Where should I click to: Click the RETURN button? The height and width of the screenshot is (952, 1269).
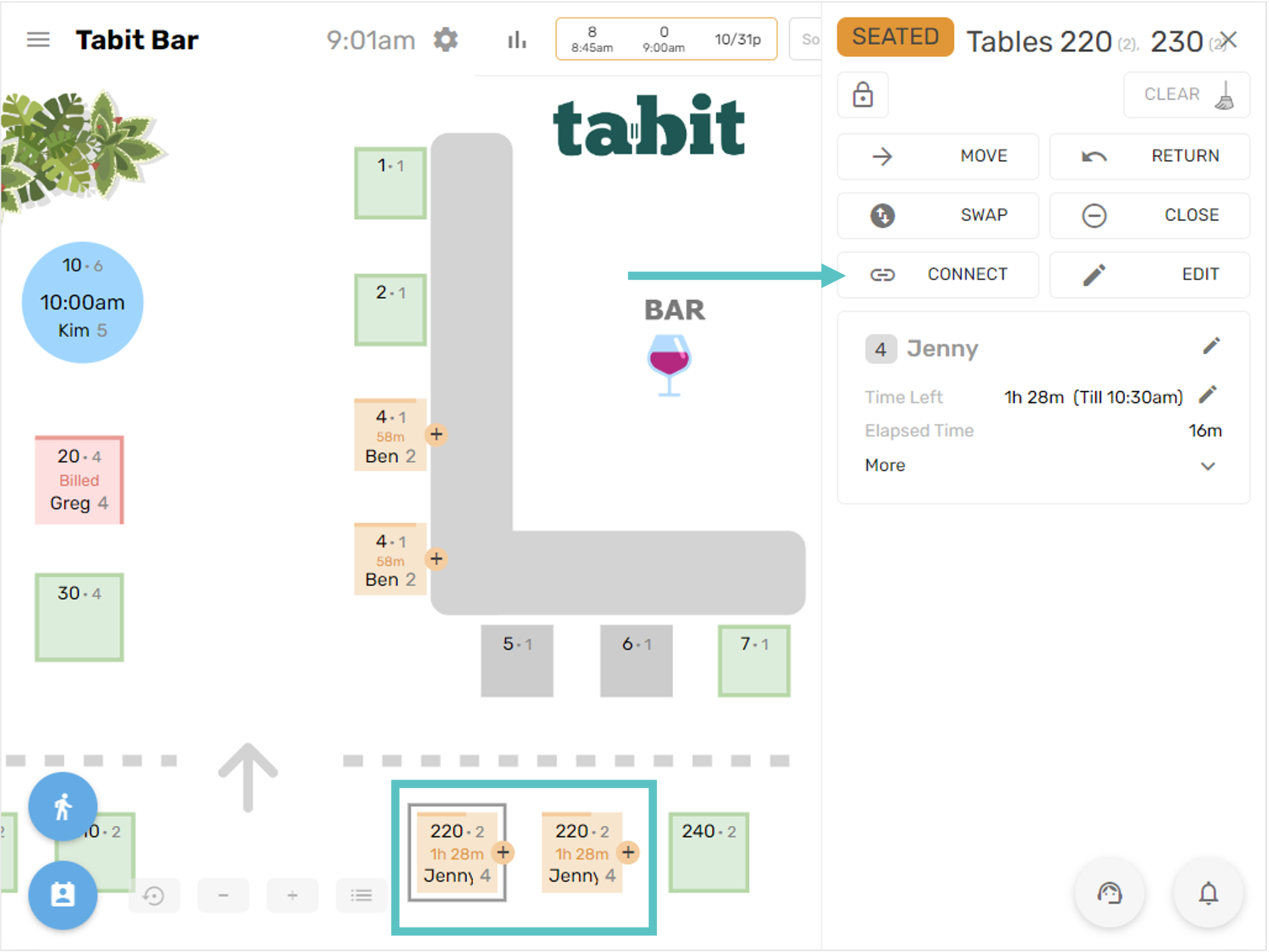pos(1149,156)
